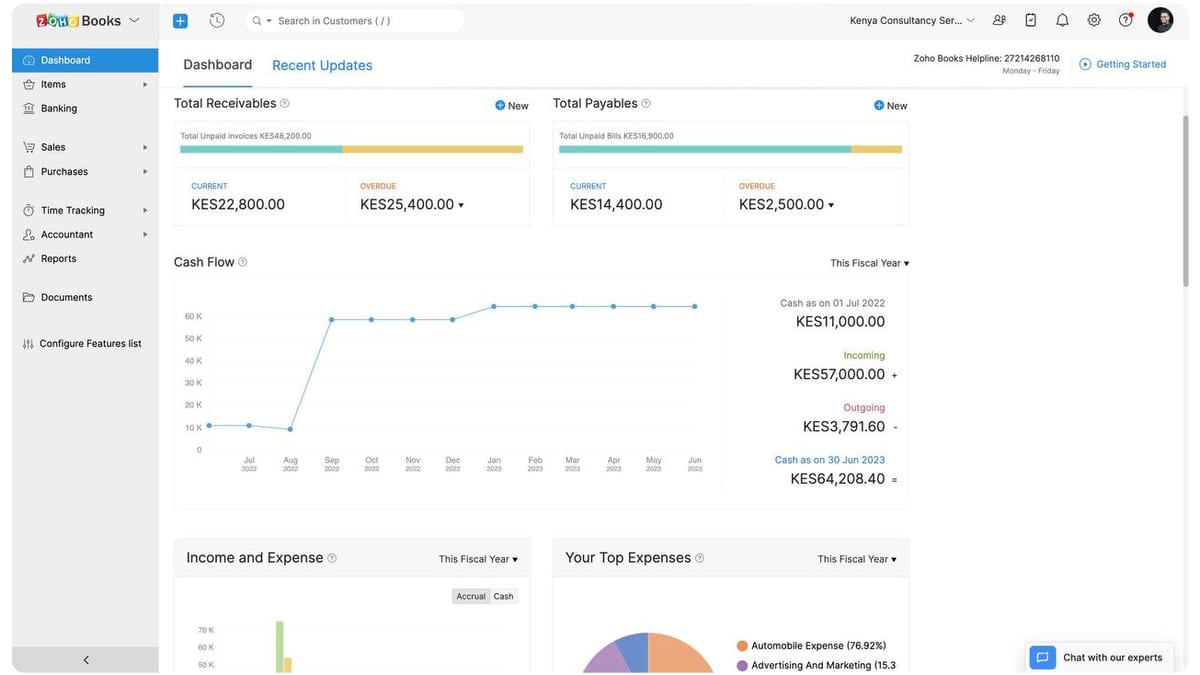Expand the receivables overdue amount dropdown

[x=461, y=205]
